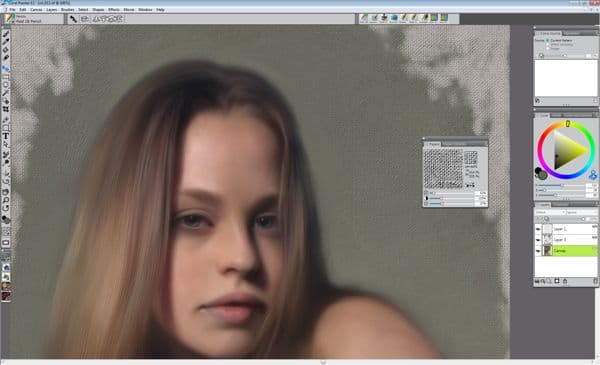Click the blue brush icon in top toolbar
600x365 pixels.
[x=394, y=18]
